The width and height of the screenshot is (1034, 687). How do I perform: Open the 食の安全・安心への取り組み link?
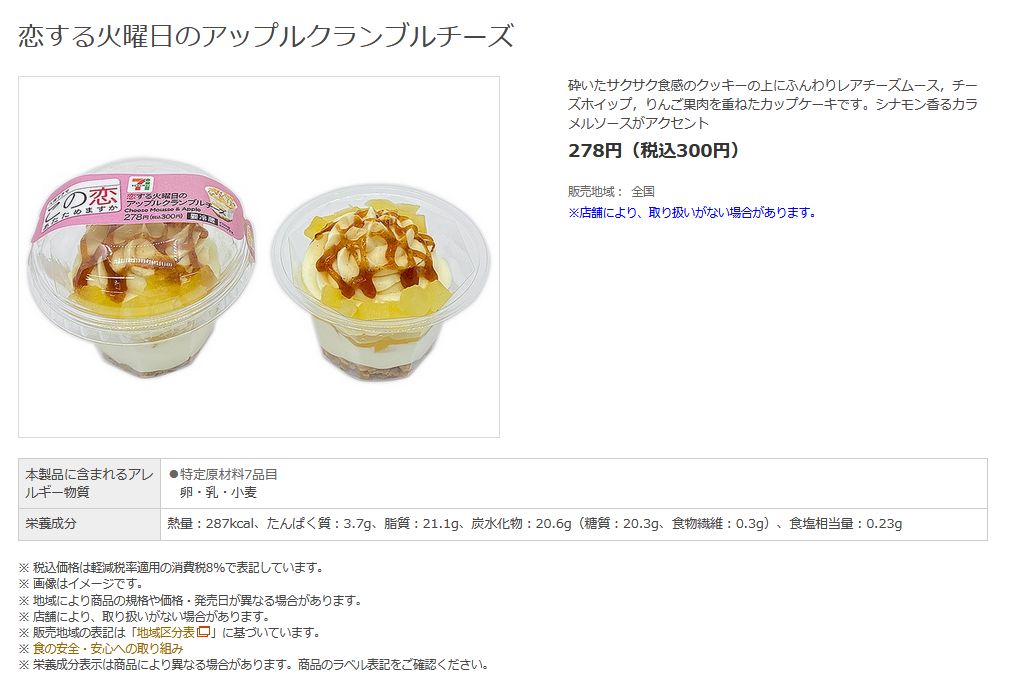pyautogui.click(x=108, y=649)
